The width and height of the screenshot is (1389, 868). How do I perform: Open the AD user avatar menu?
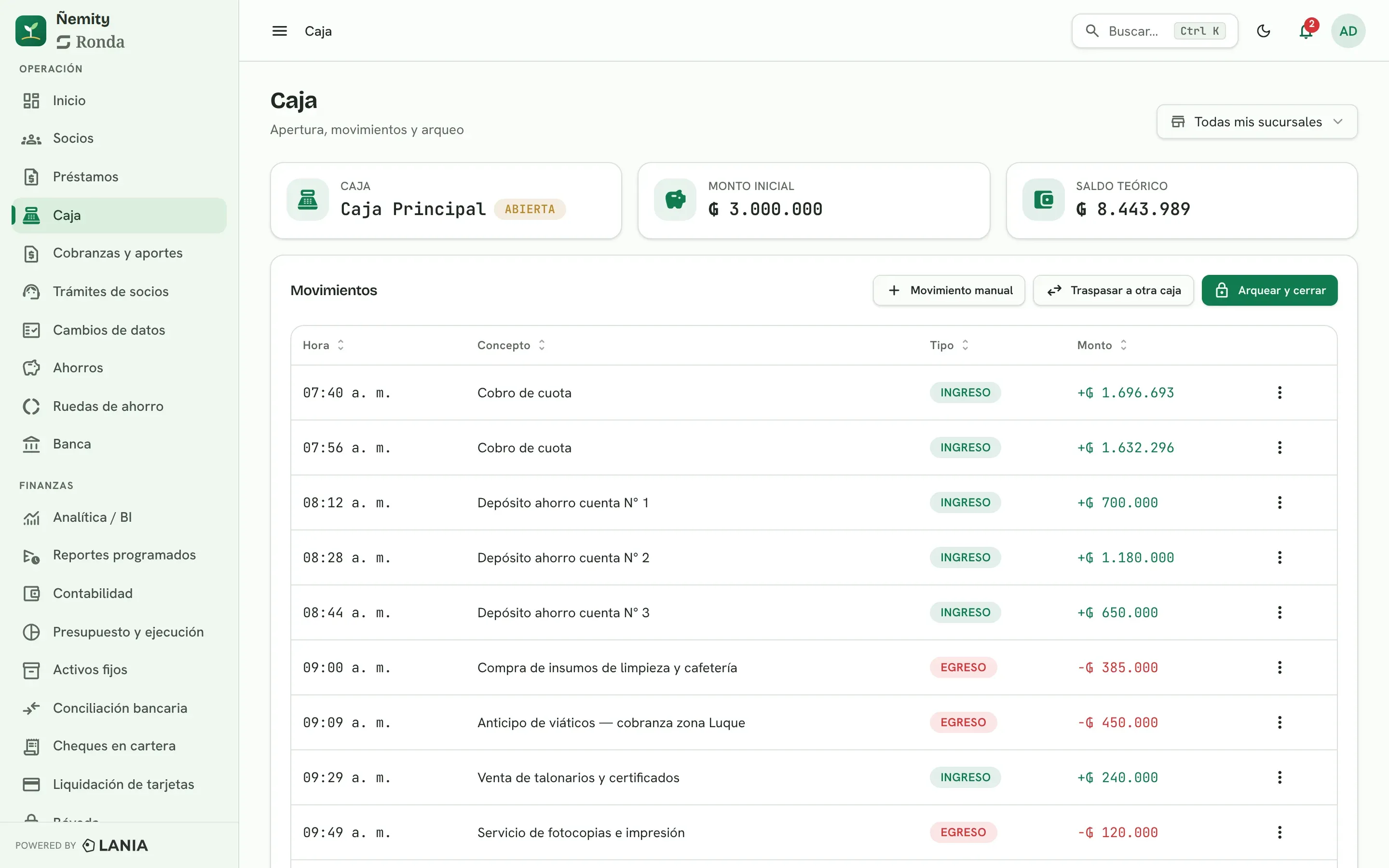pos(1348,31)
